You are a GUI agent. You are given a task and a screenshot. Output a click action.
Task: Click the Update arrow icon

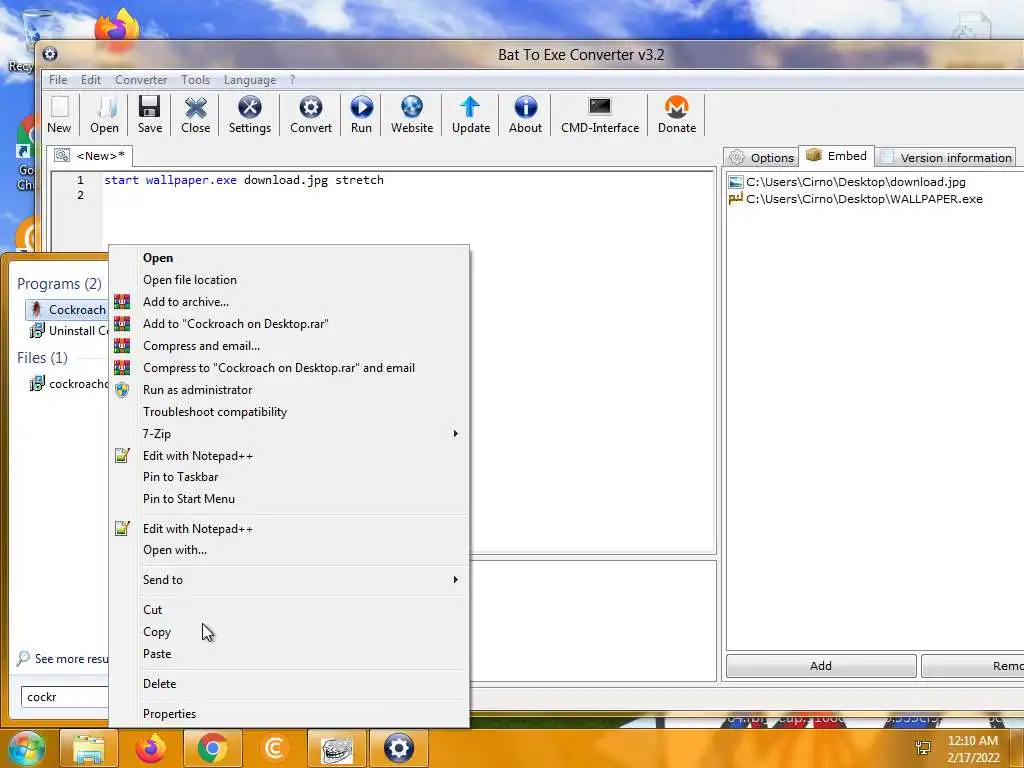(x=471, y=115)
